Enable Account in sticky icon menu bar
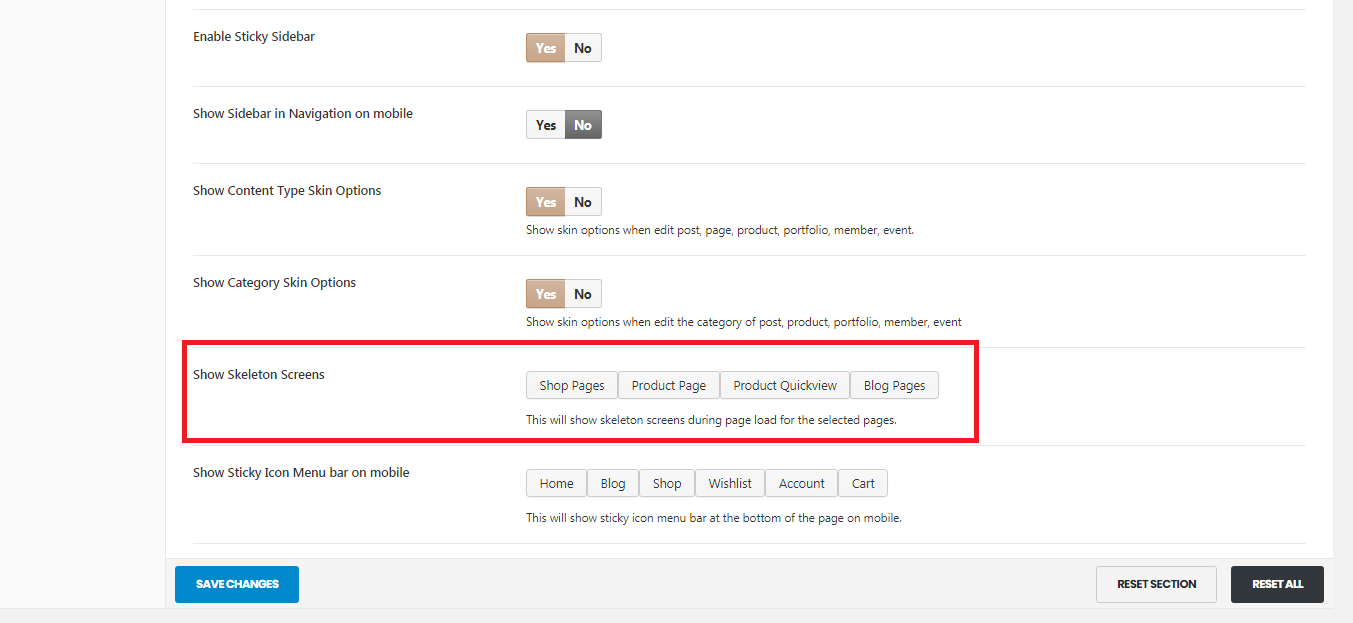The height and width of the screenshot is (623, 1353). tap(802, 483)
